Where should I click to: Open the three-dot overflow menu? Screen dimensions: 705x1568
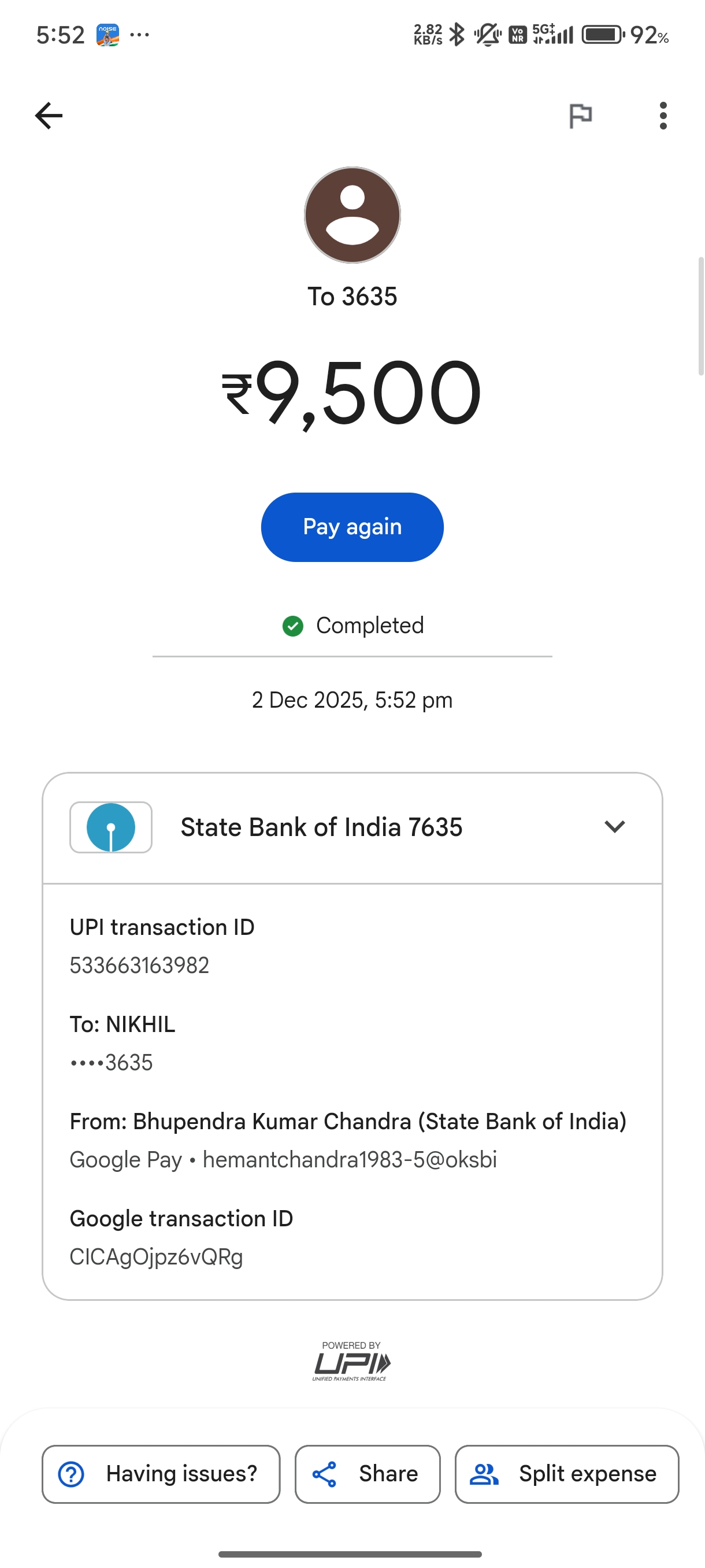click(x=663, y=116)
